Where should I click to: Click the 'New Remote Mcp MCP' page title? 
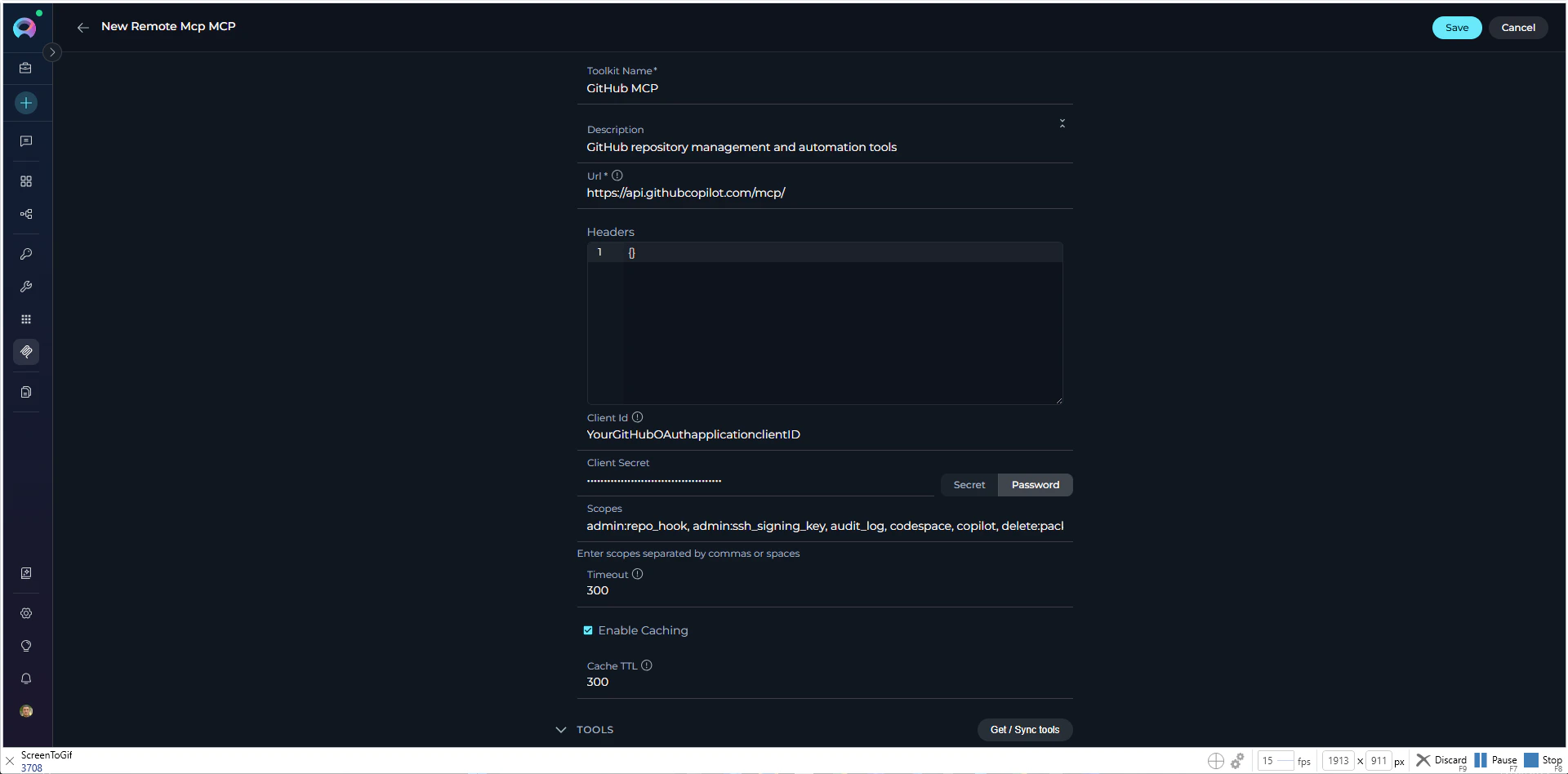pos(168,26)
